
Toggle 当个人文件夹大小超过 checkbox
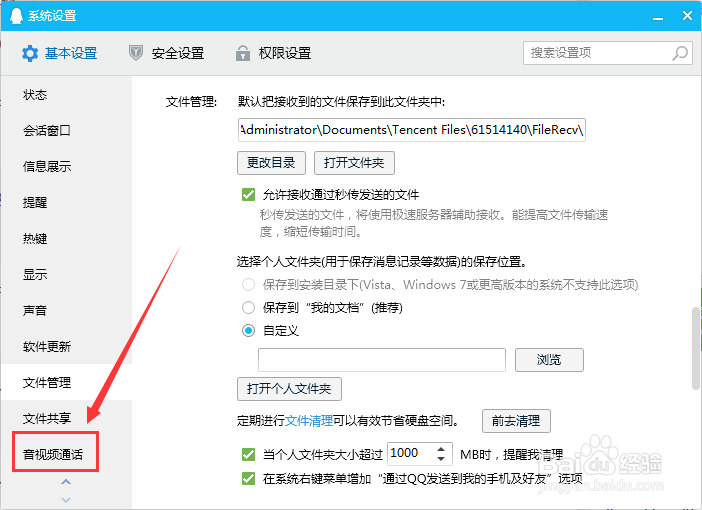point(248,454)
